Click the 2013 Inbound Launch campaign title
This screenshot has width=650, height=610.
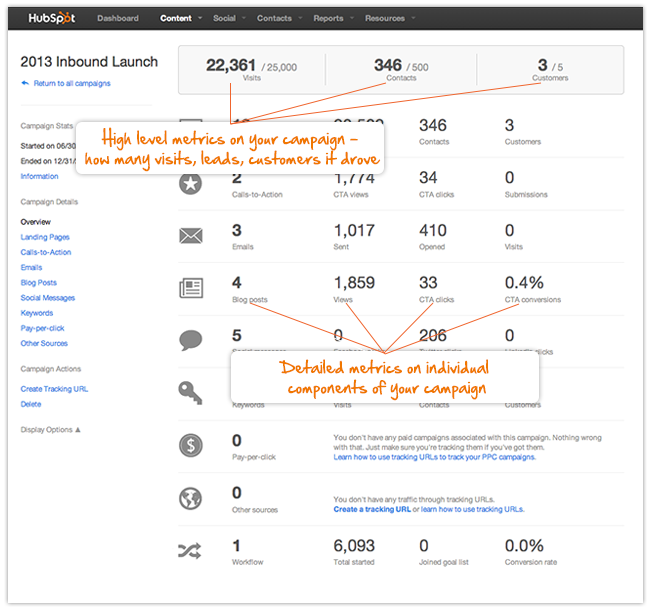coord(89,62)
